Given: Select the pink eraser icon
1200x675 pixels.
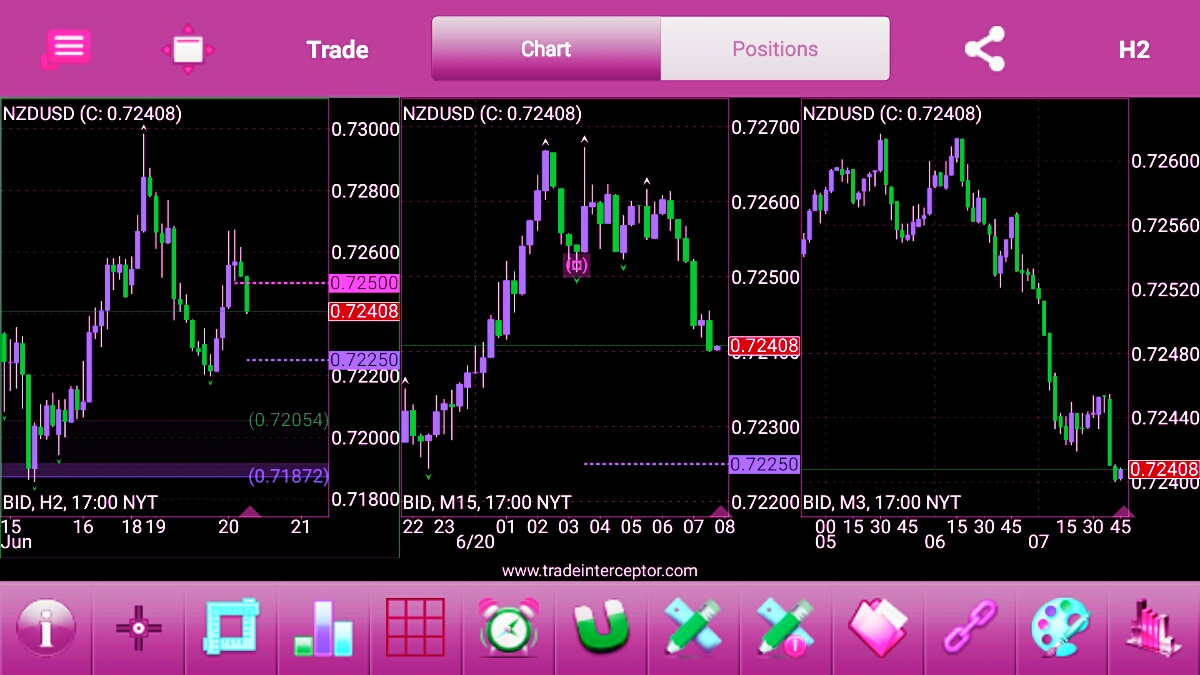Looking at the screenshot, I should tap(878, 629).
